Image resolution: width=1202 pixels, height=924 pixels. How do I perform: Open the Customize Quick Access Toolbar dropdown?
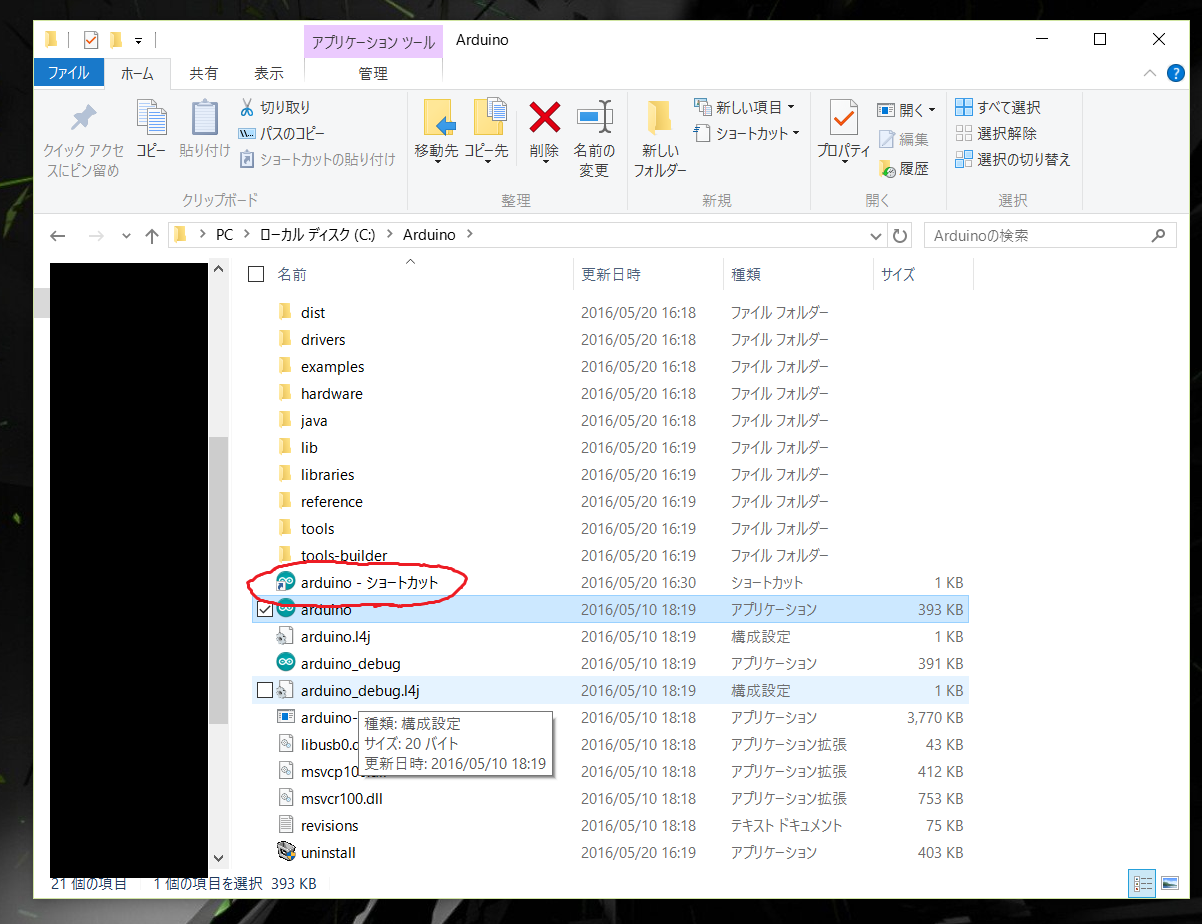(138, 41)
